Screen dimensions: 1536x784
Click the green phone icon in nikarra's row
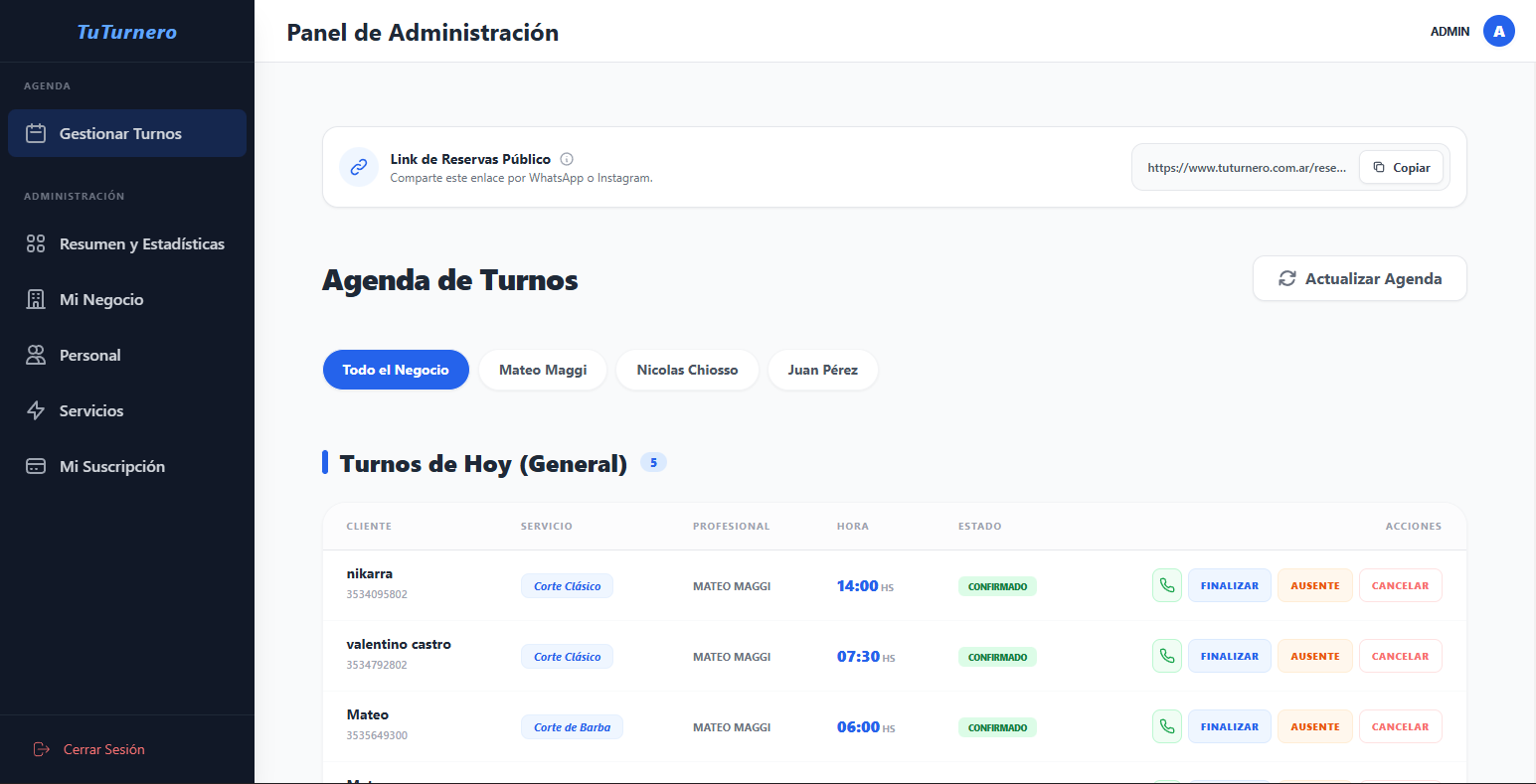click(1166, 585)
